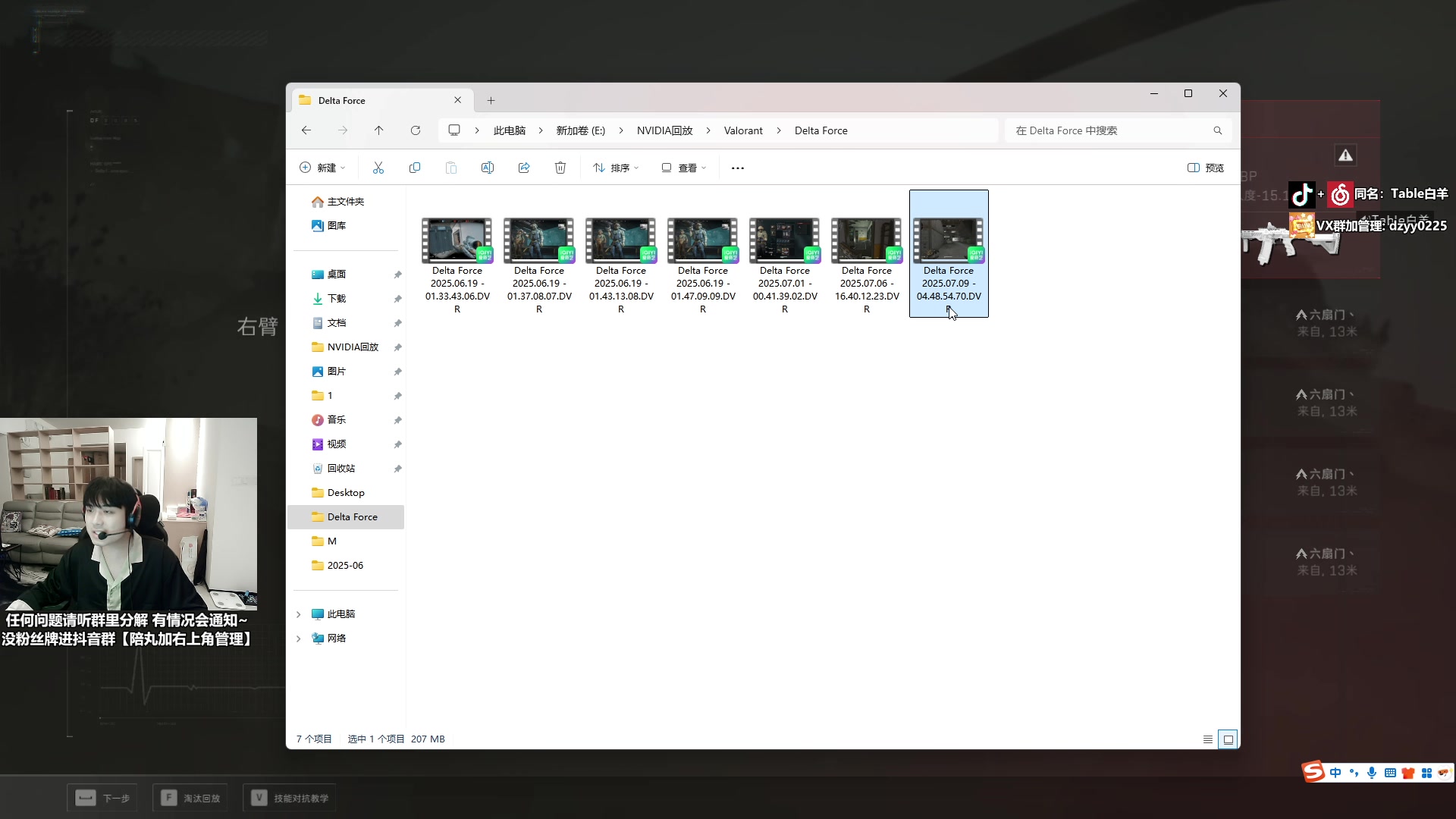The image size is (1456, 819).
Task: Refresh the Delta Force folder
Action: (416, 130)
